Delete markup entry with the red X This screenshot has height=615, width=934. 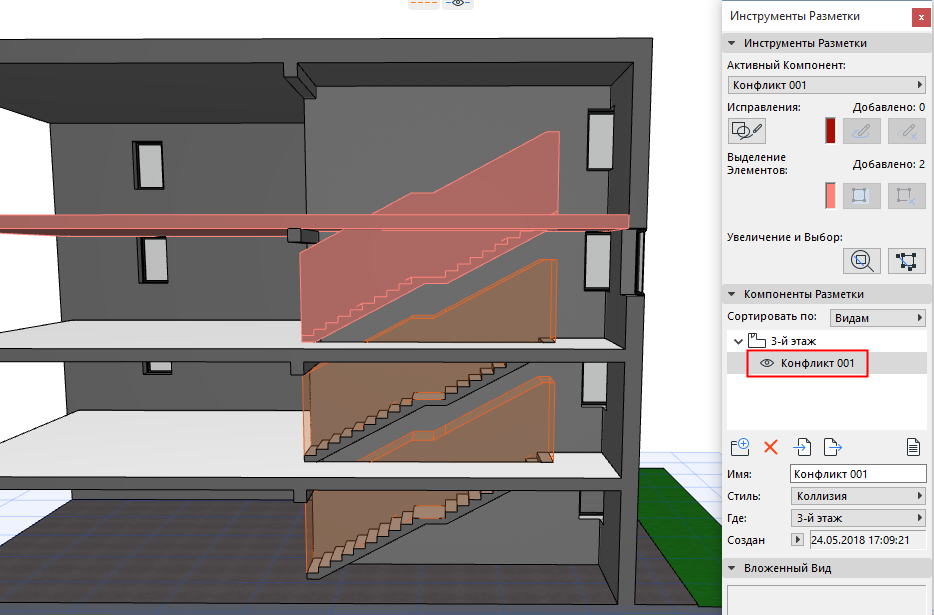[771, 447]
